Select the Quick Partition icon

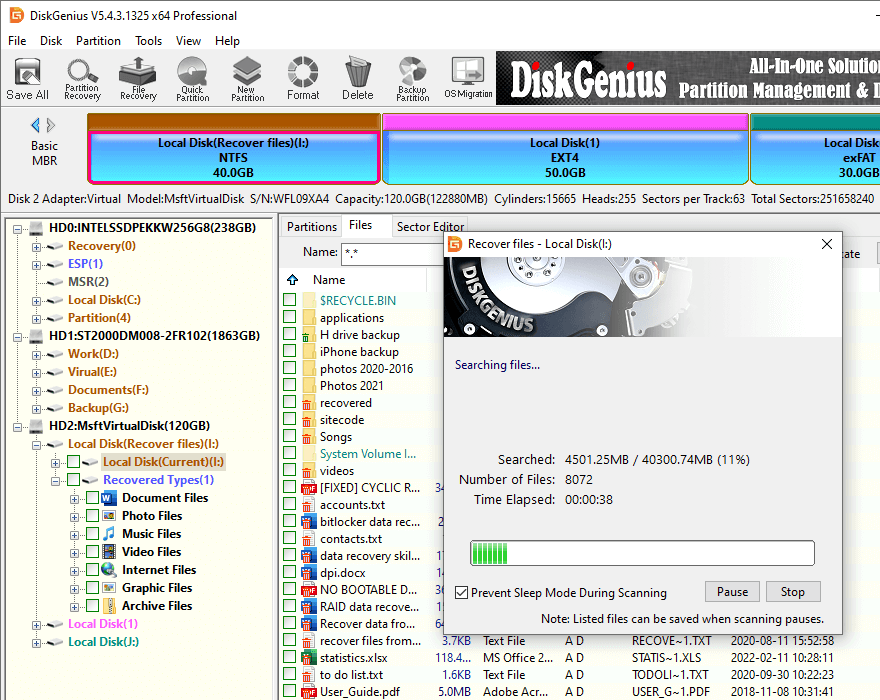192,79
